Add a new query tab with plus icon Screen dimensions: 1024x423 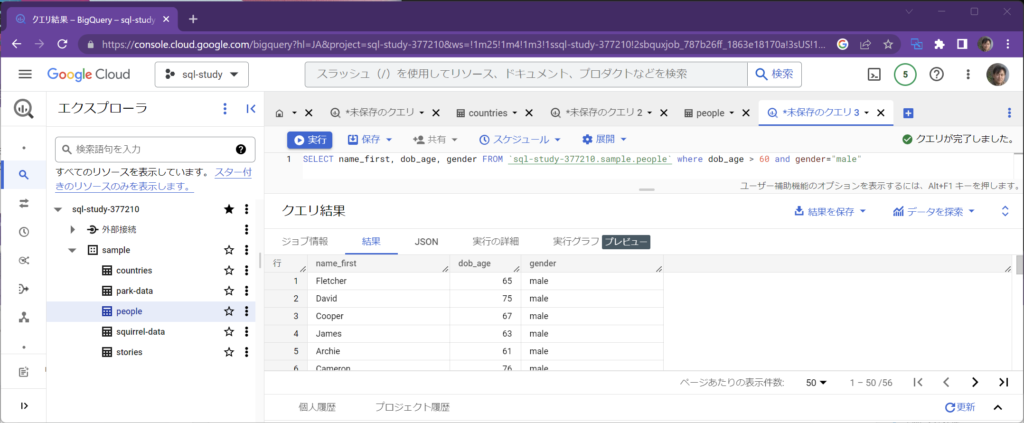908,113
